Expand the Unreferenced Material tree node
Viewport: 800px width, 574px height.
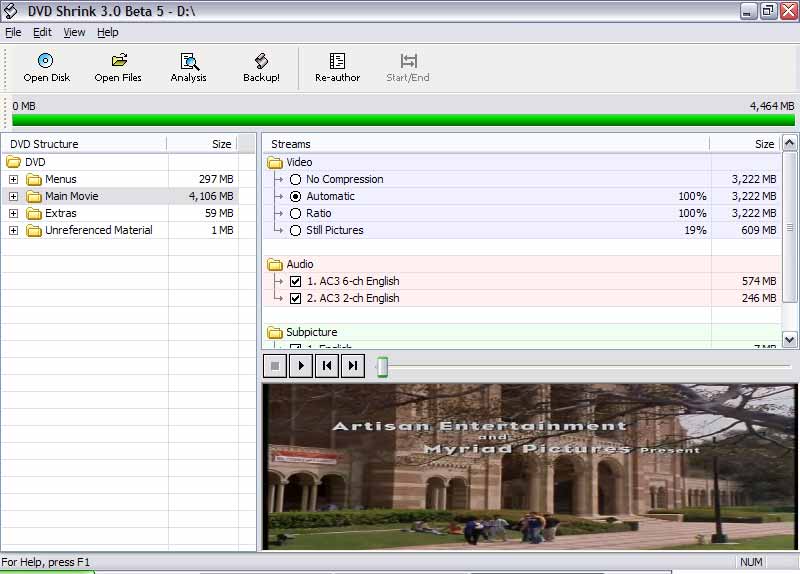click(14, 231)
